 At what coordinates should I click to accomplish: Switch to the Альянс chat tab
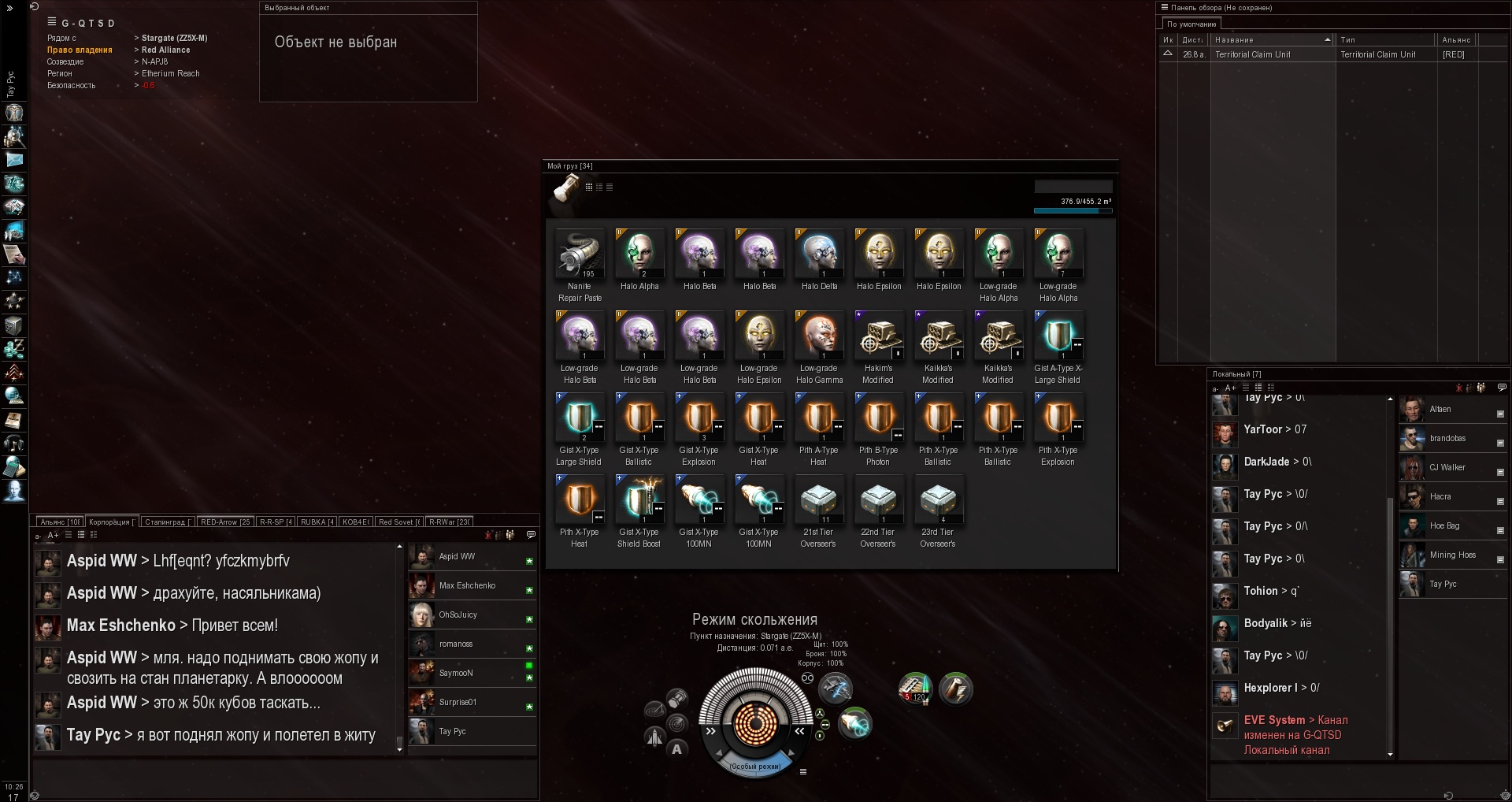point(60,522)
